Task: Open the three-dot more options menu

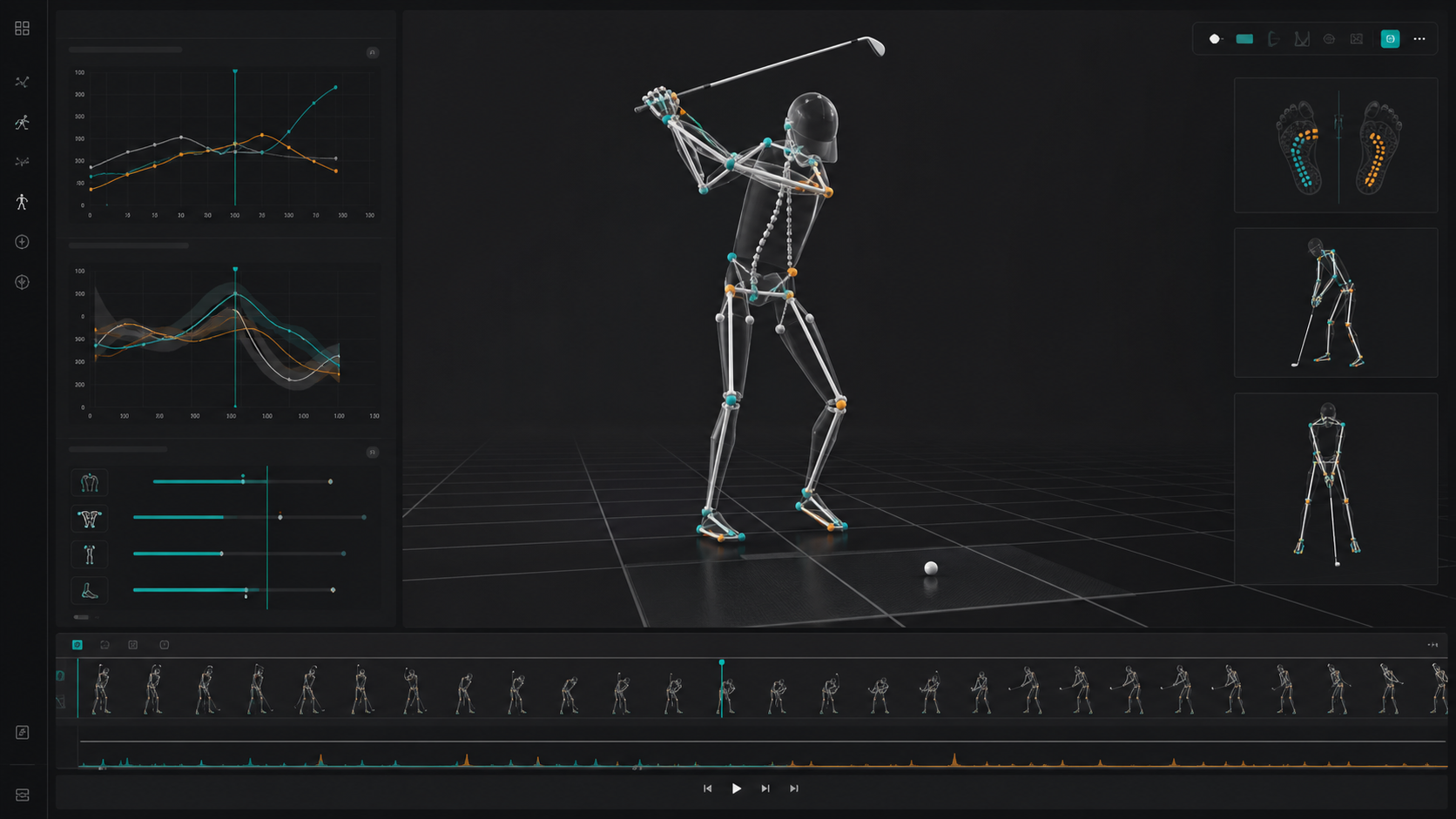Action: tap(1419, 39)
